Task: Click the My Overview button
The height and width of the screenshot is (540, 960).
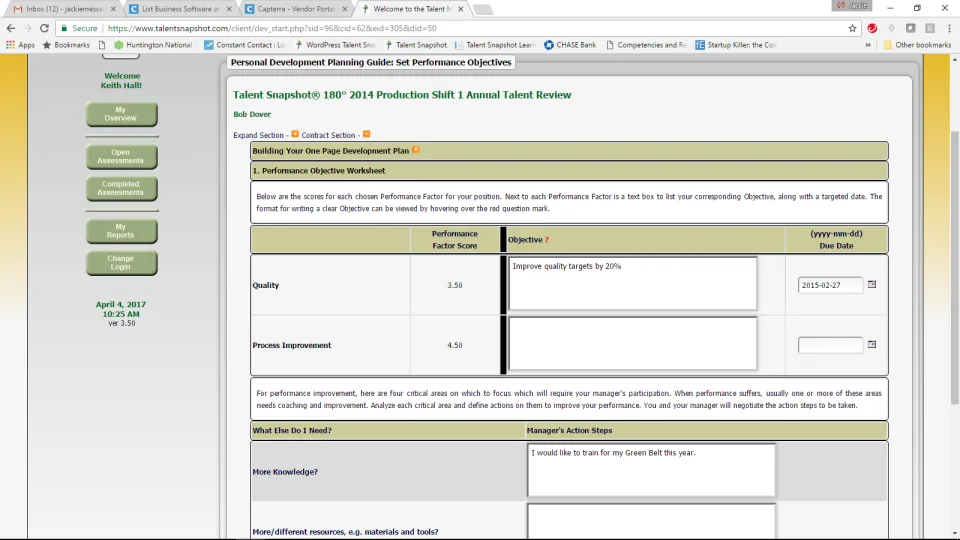Action: click(x=121, y=114)
